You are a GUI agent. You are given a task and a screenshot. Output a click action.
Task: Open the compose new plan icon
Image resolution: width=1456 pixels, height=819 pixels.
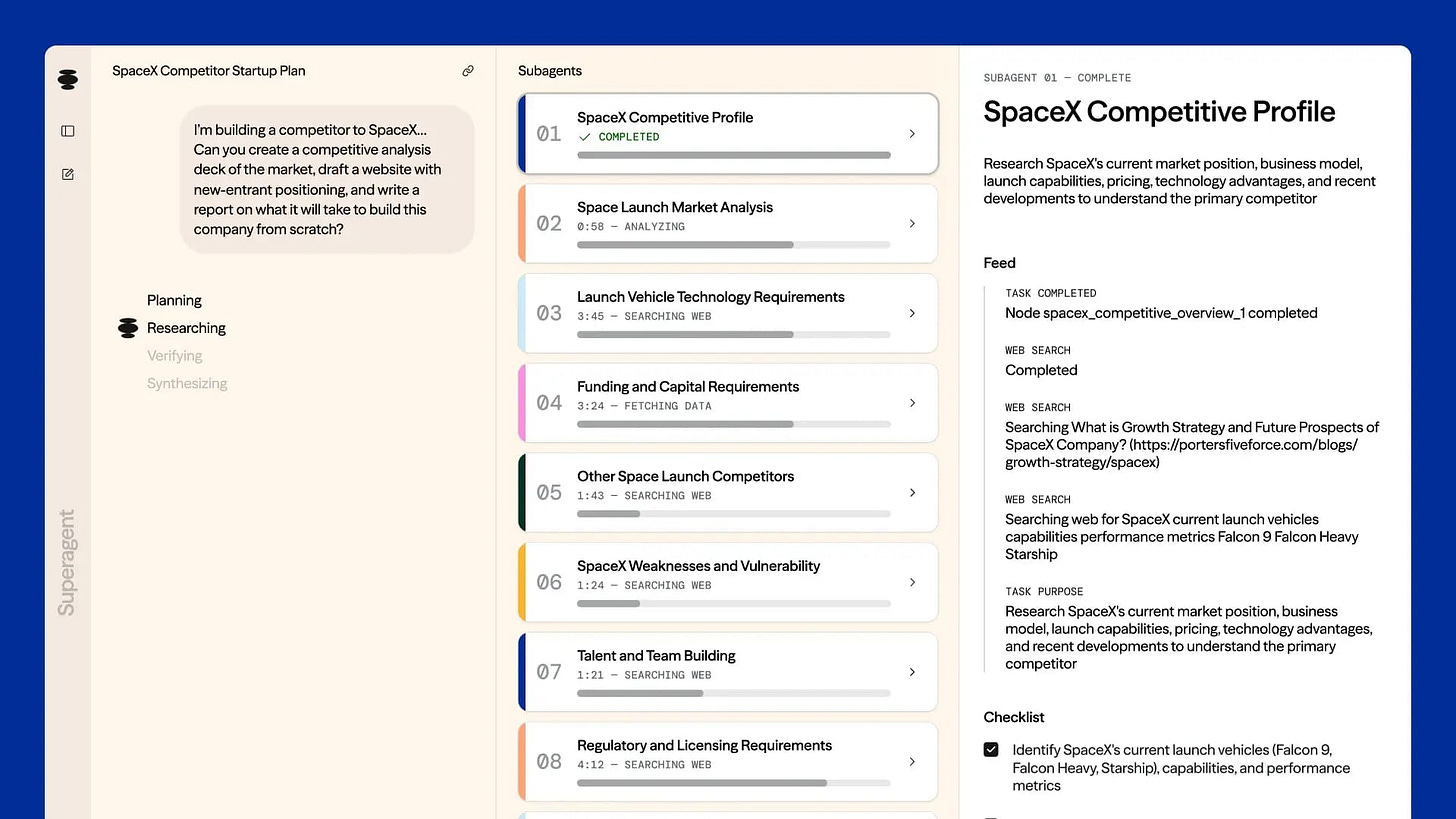pyautogui.click(x=67, y=173)
